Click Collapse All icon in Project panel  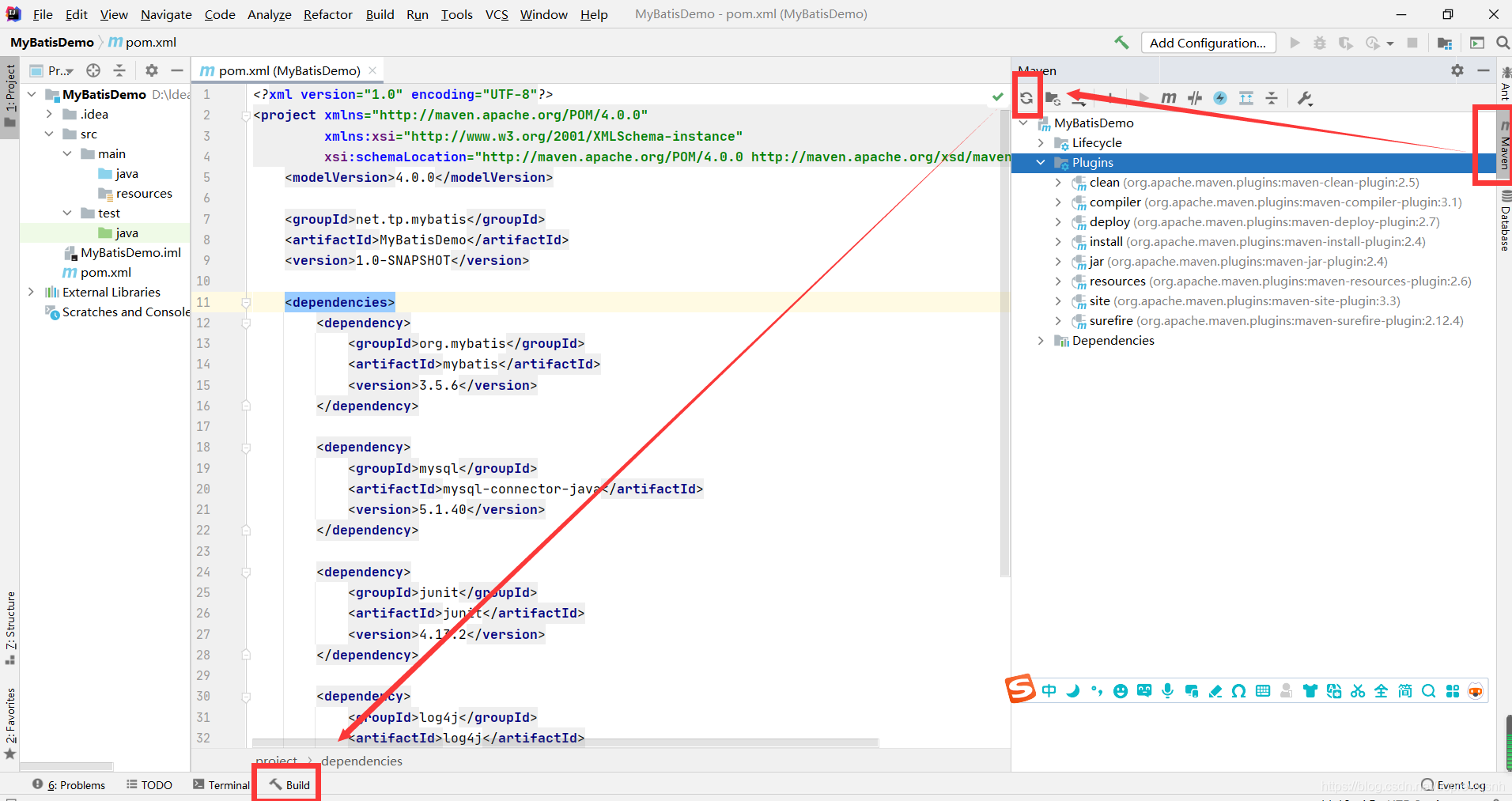tap(119, 70)
